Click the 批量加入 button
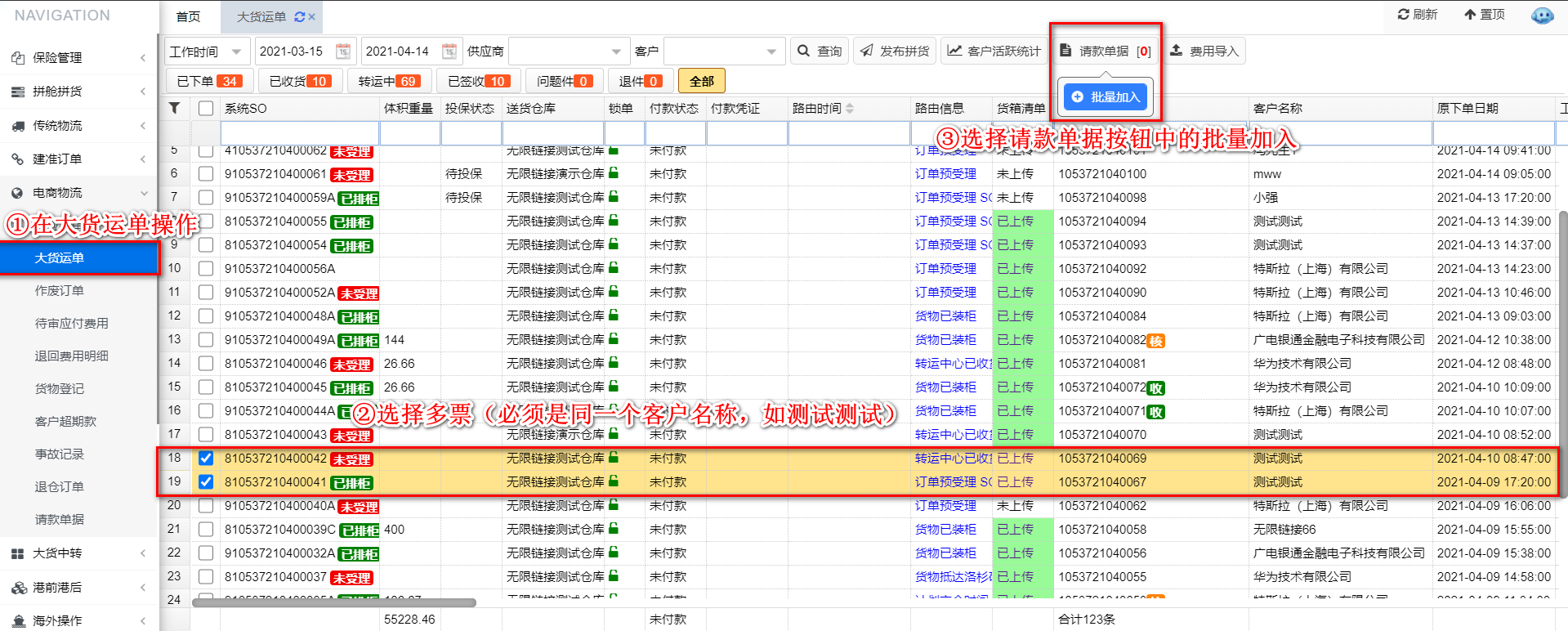The height and width of the screenshot is (631, 1568). (x=1107, y=97)
